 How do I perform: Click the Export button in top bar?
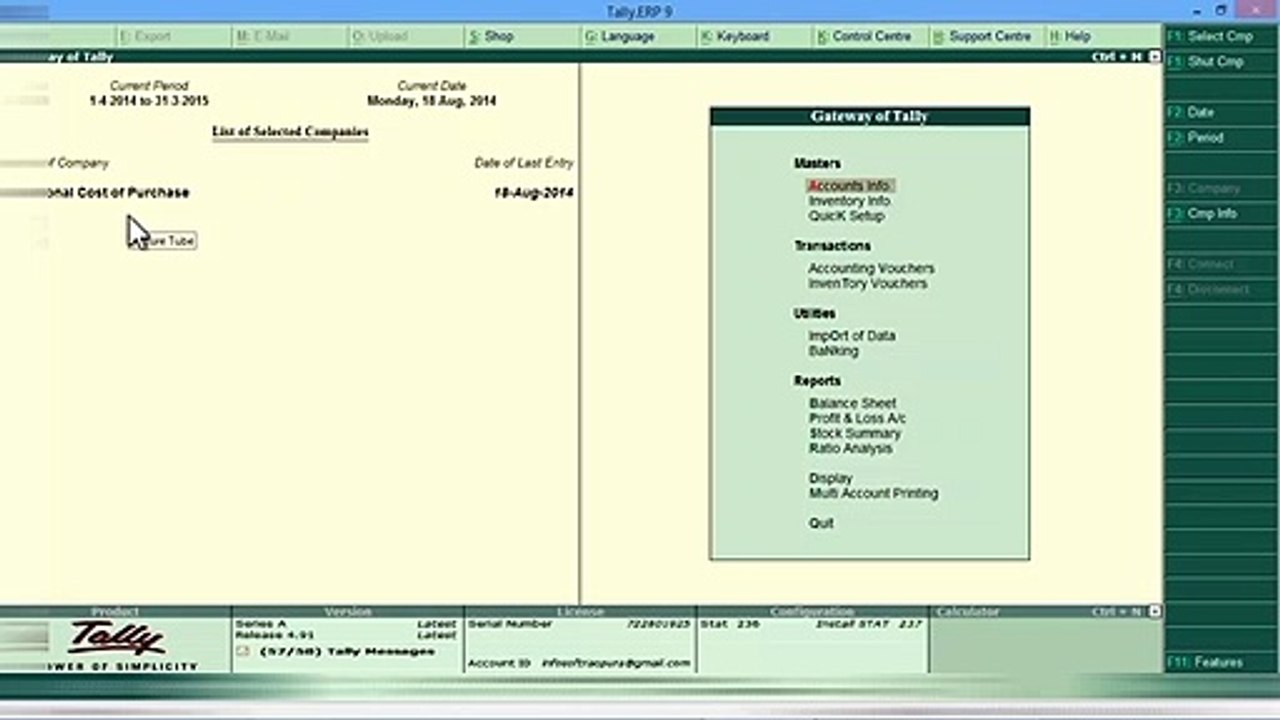click(172, 36)
